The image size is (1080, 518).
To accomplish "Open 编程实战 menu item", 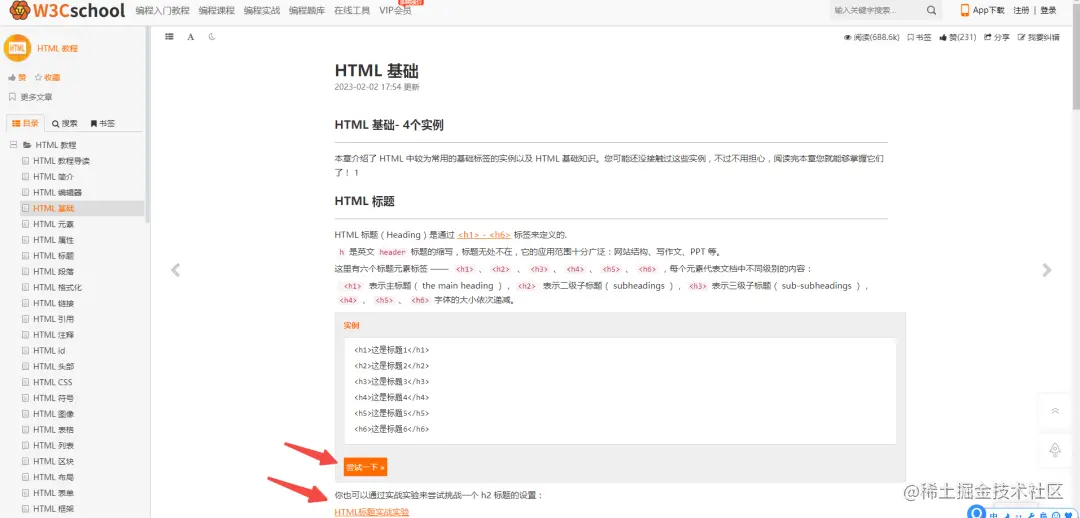I will 262,10.
